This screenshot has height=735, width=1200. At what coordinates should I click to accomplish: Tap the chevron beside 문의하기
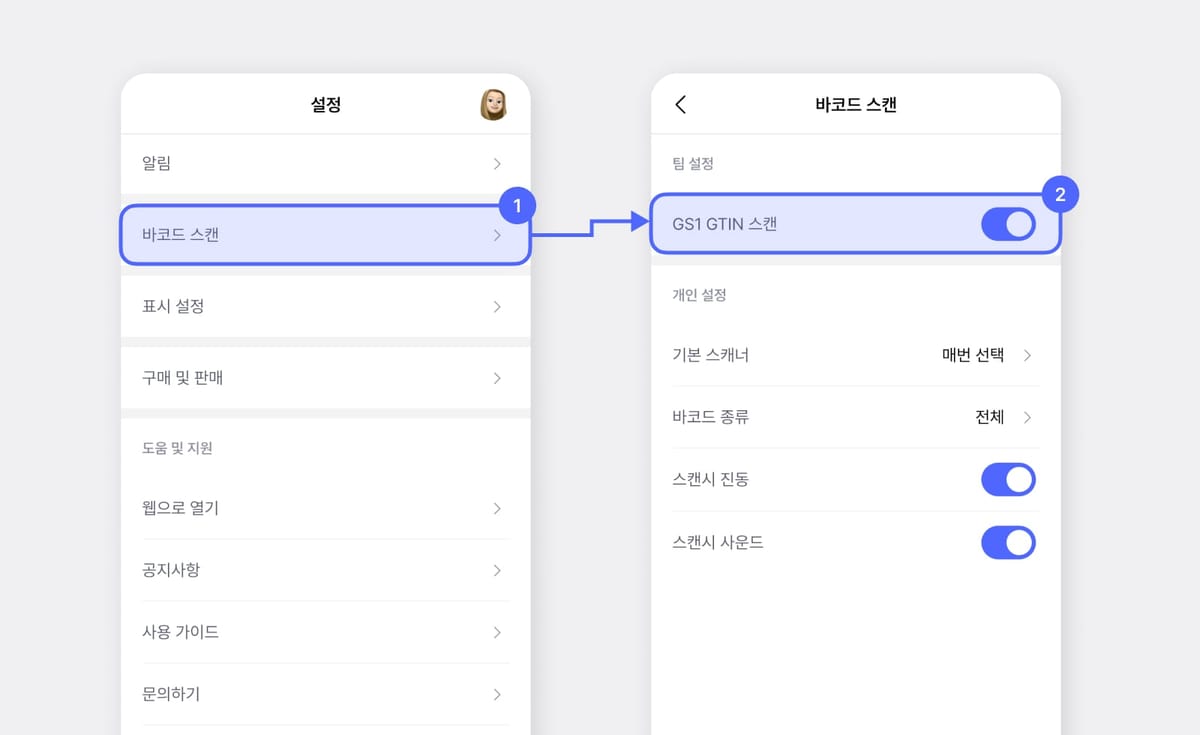pyautogui.click(x=497, y=694)
